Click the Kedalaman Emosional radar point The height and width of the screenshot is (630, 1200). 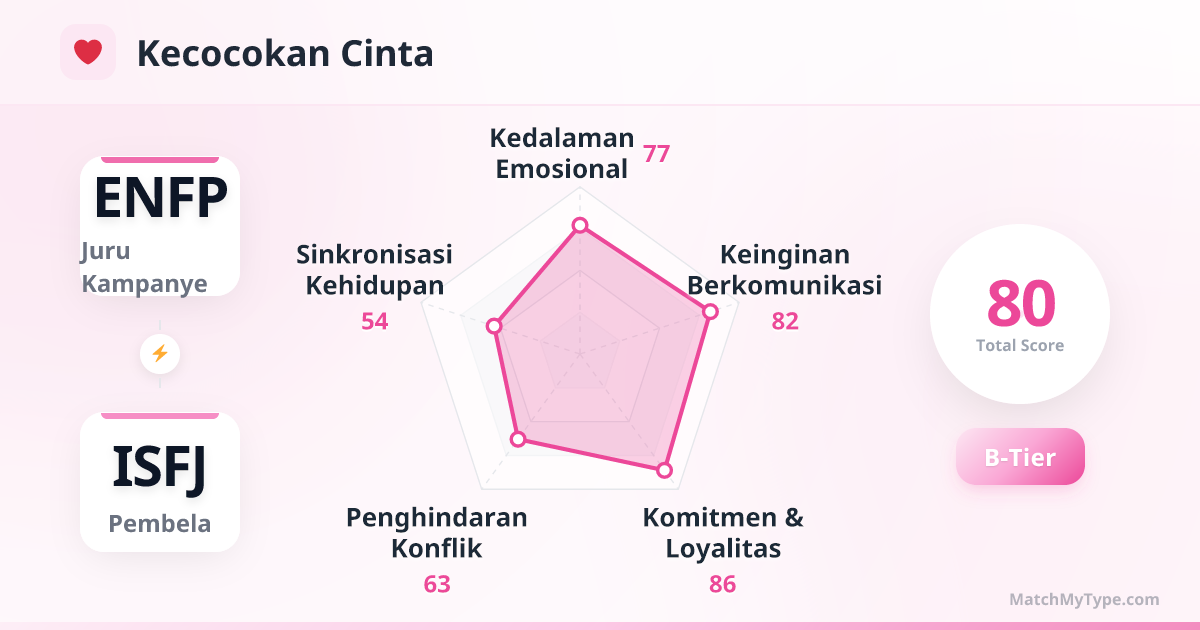579,225
